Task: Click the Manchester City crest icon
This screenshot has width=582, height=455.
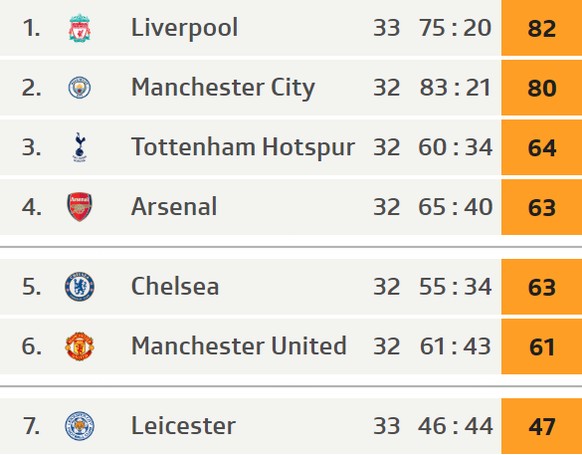Action: coord(79,88)
